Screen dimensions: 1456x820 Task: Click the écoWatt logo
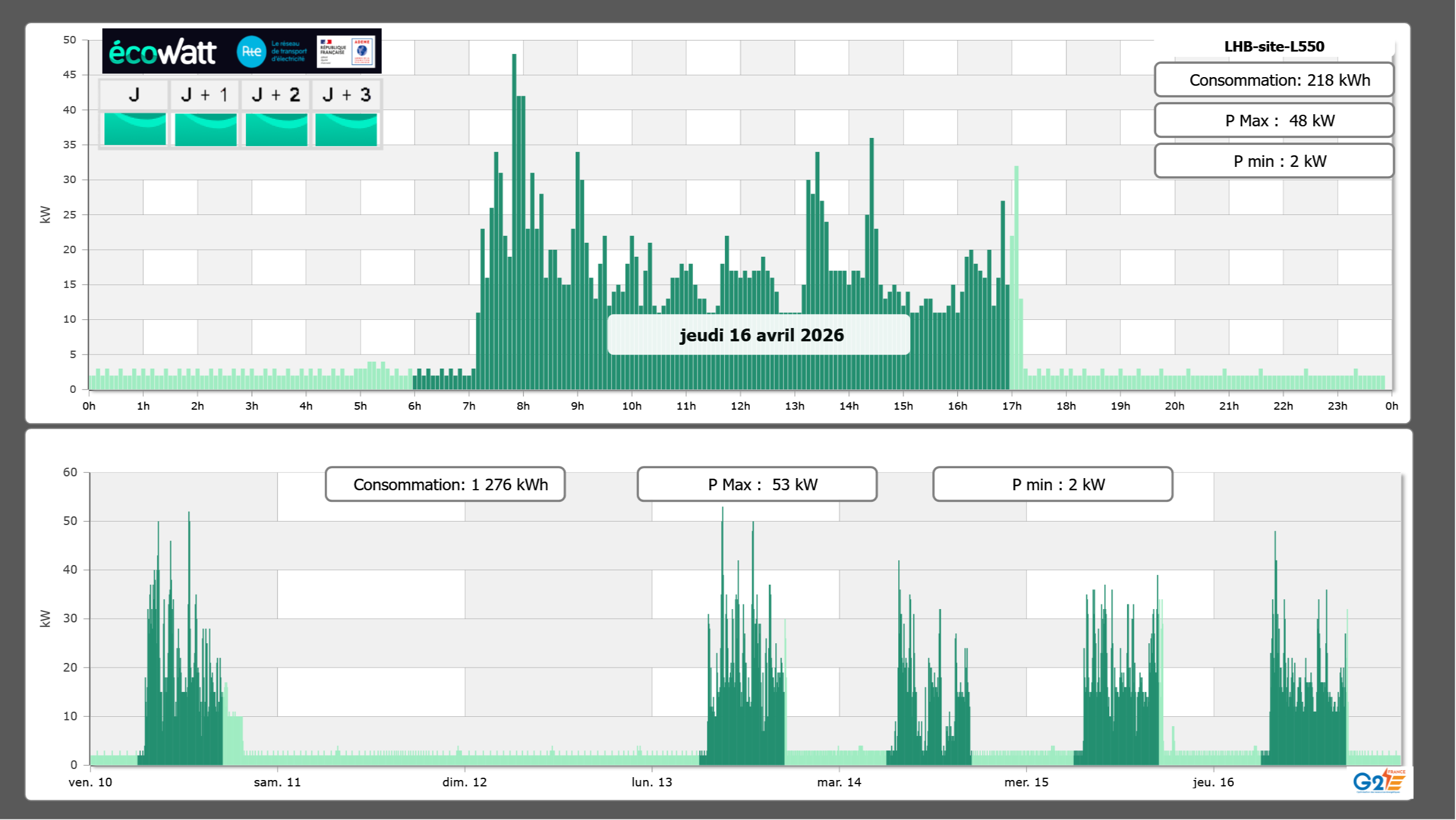(162, 52)
